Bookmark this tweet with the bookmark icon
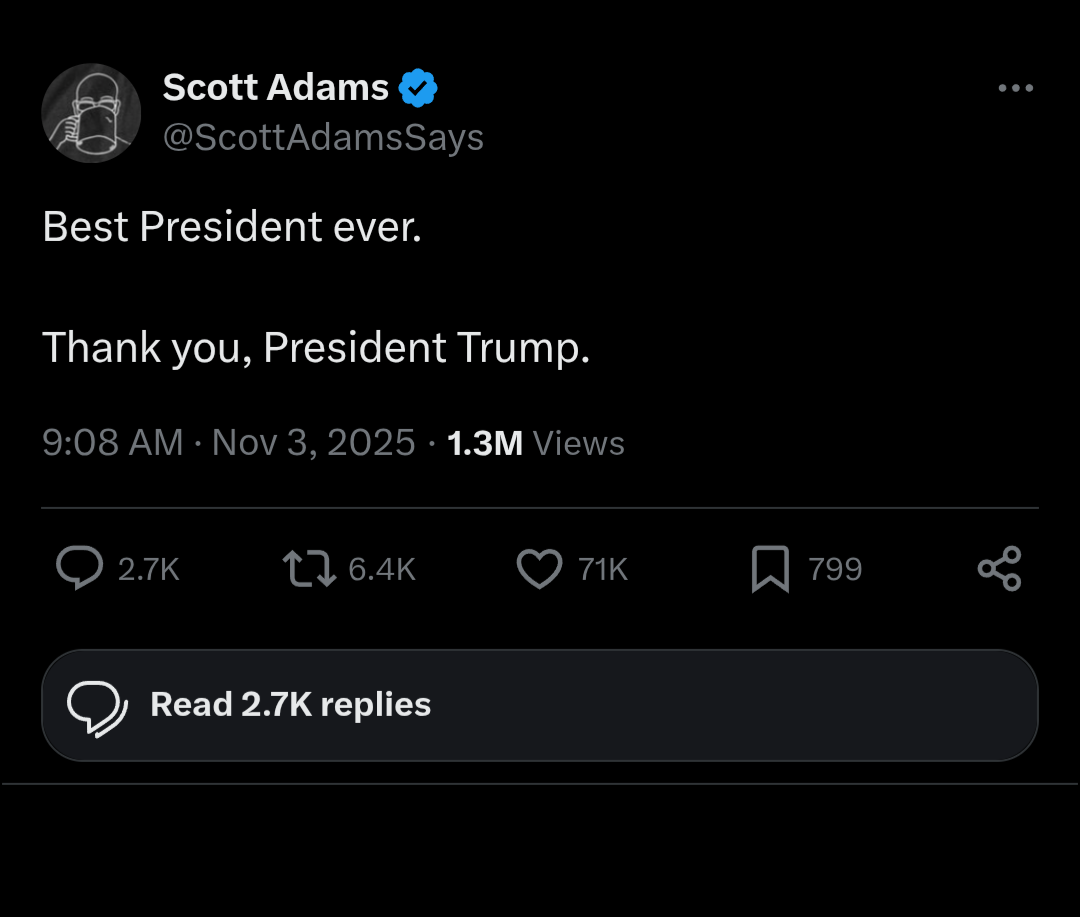 coord(770,569)
